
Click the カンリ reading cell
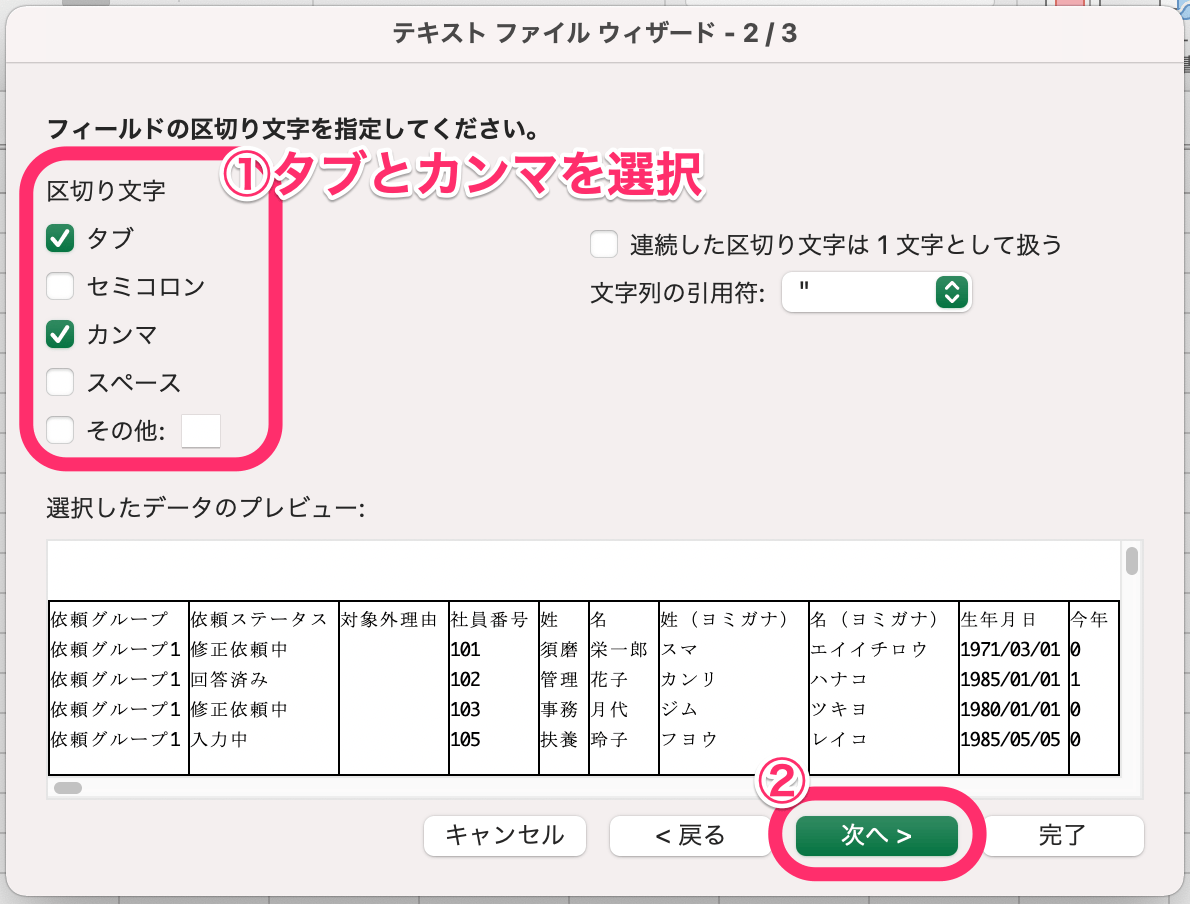pyautogui.click(x=688, y=679)
